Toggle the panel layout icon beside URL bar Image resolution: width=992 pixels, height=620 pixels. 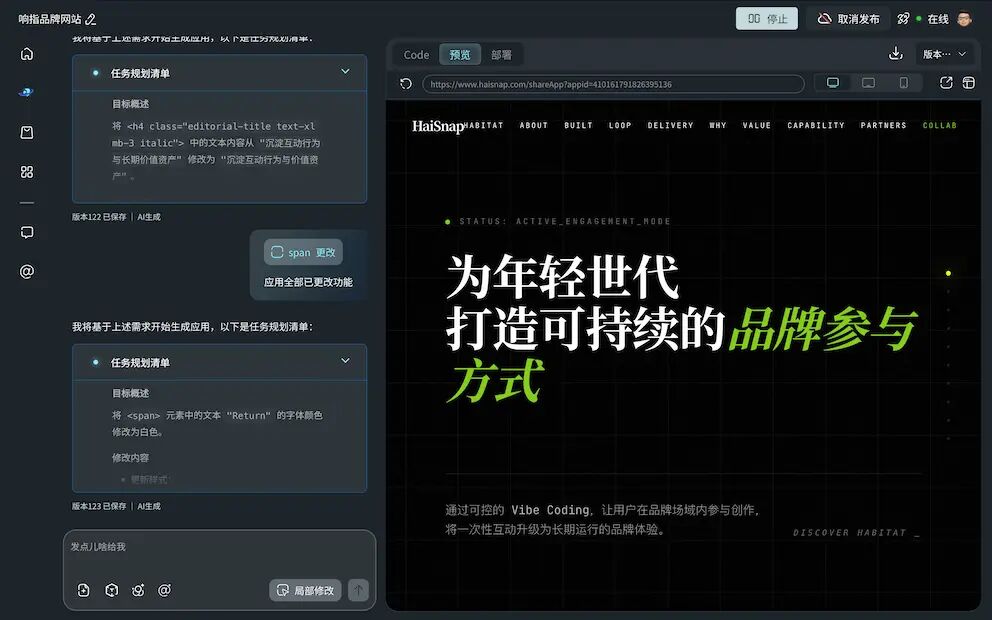pos(969,83)
